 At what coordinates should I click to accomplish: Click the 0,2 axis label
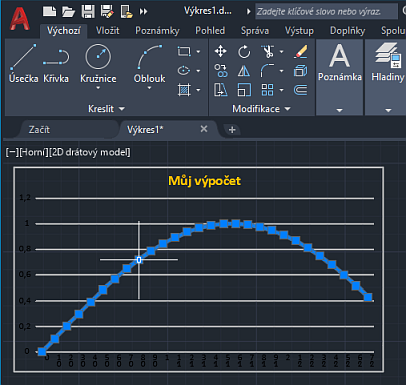tap(25, 326)
